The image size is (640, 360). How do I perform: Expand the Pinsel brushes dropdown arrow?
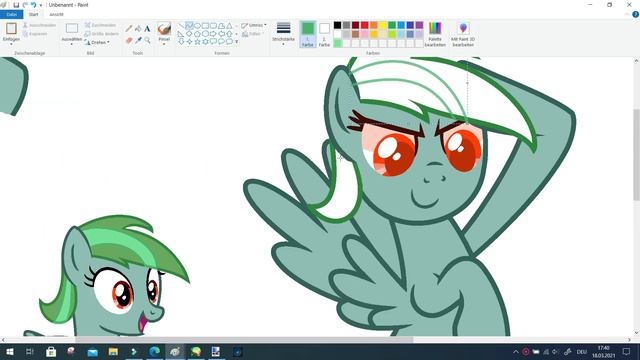pyautogui.click(x=164, y=44)
